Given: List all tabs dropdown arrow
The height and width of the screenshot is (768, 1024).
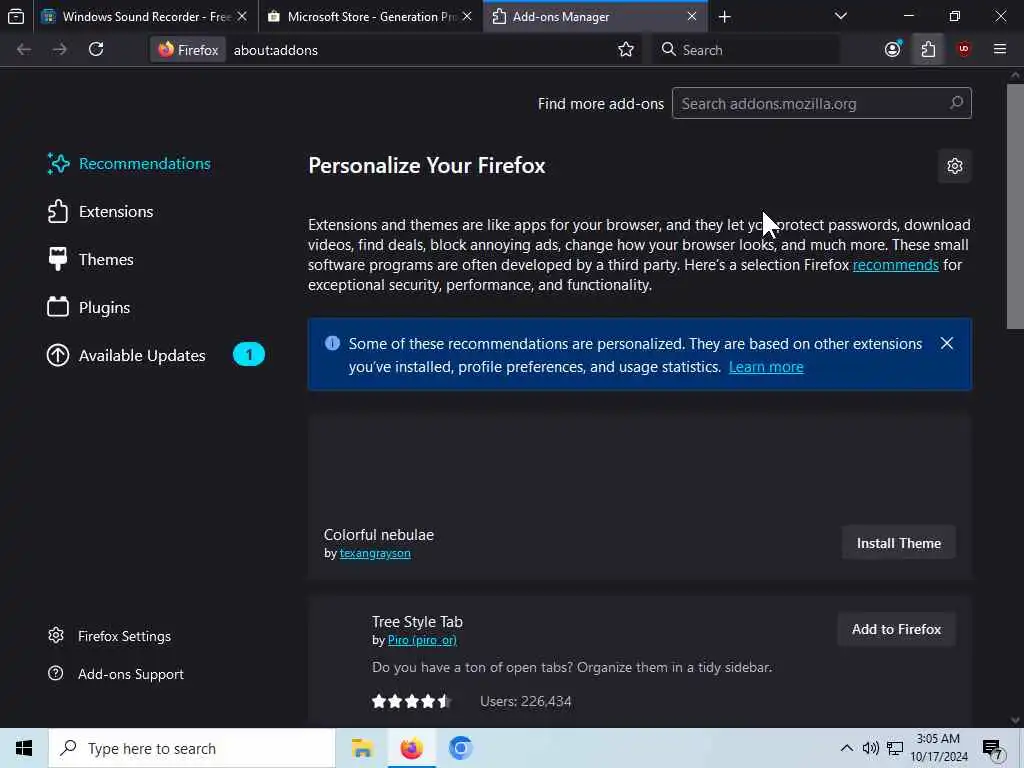Looking at the screenshot, I should (x=841, y=16).
